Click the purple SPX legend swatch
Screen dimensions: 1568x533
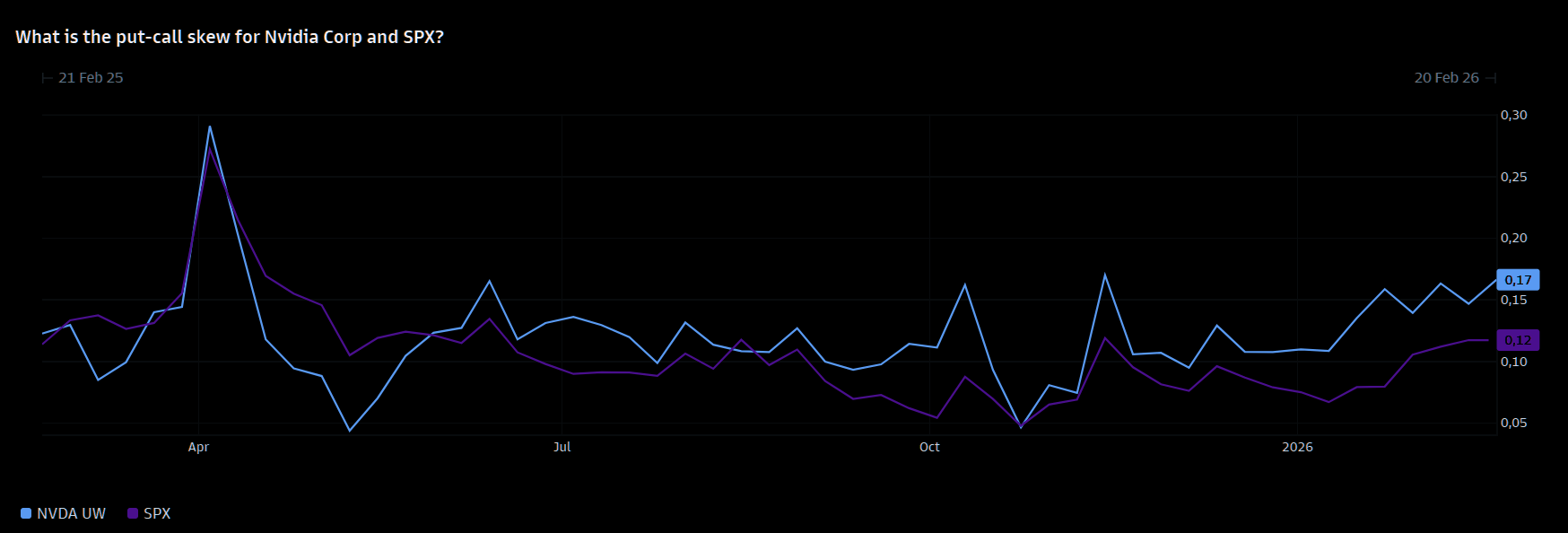pos(133,513)
